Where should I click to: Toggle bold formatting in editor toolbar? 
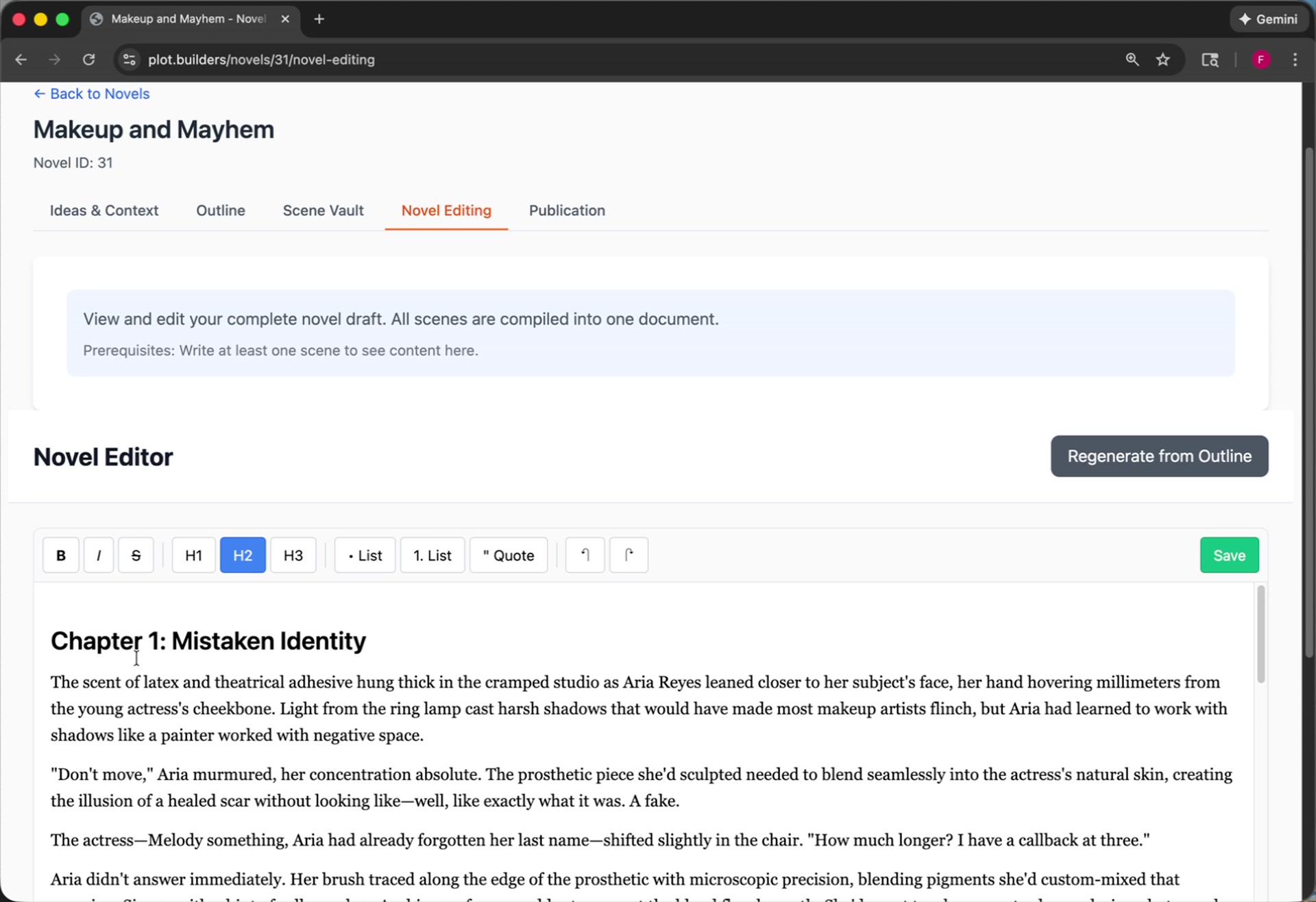[x=60, y=555]
